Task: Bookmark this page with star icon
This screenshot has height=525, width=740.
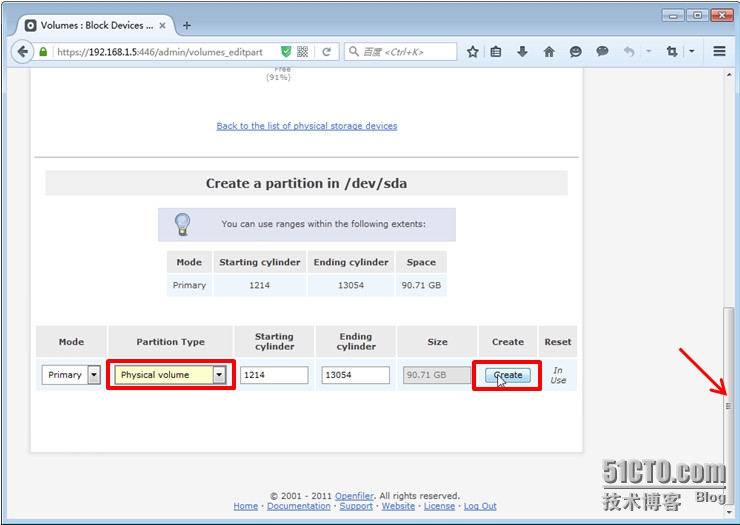Action: click(472, 51)
